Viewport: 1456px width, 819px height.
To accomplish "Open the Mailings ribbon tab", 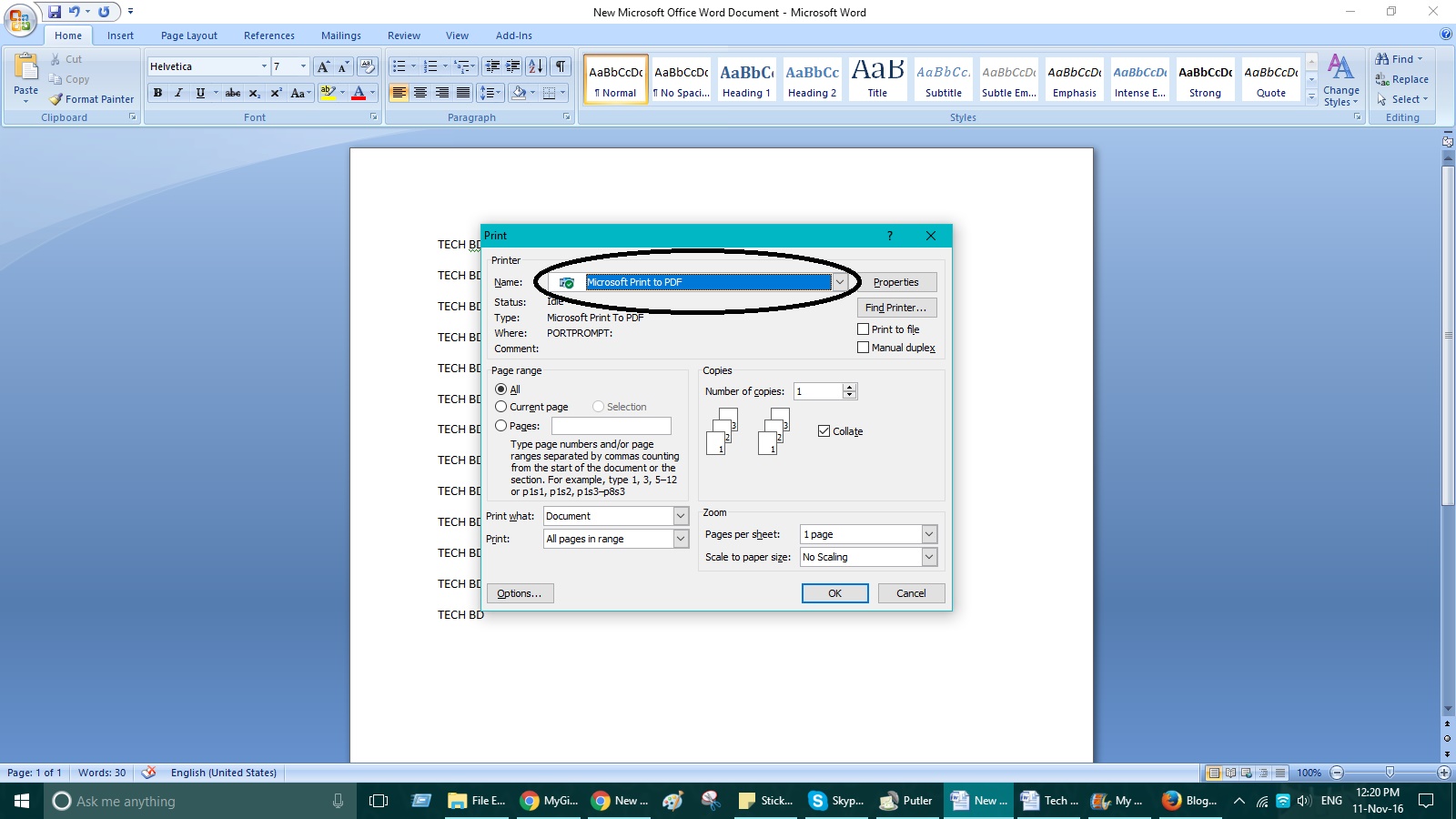I will [340, 35].
